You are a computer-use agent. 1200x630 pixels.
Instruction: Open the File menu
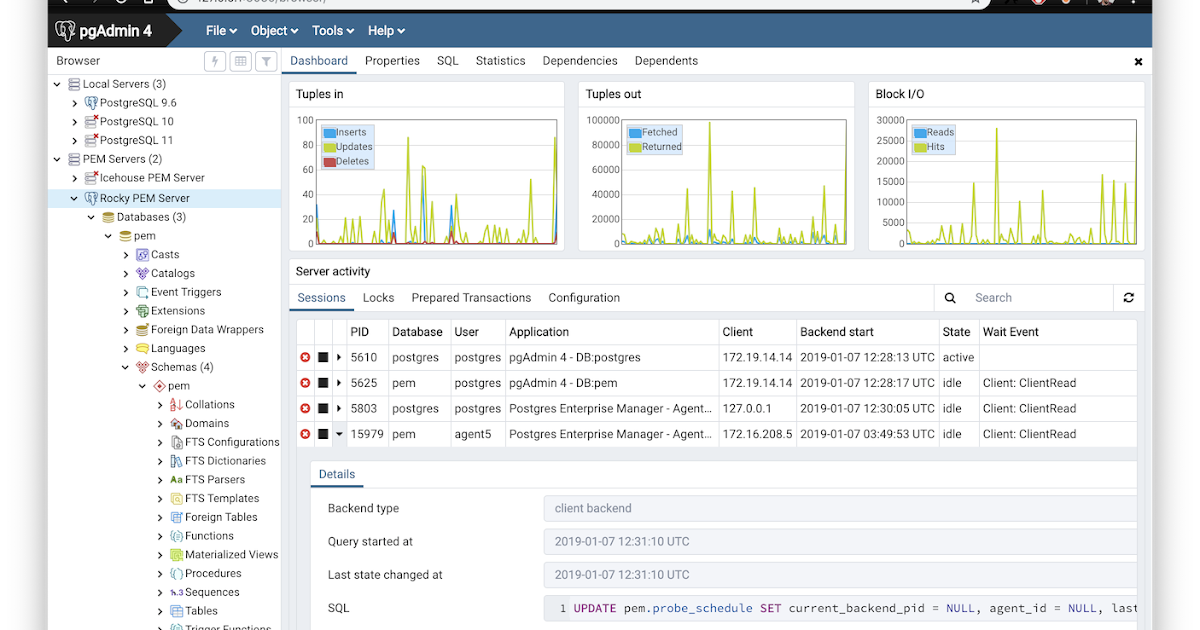[221, 31]
